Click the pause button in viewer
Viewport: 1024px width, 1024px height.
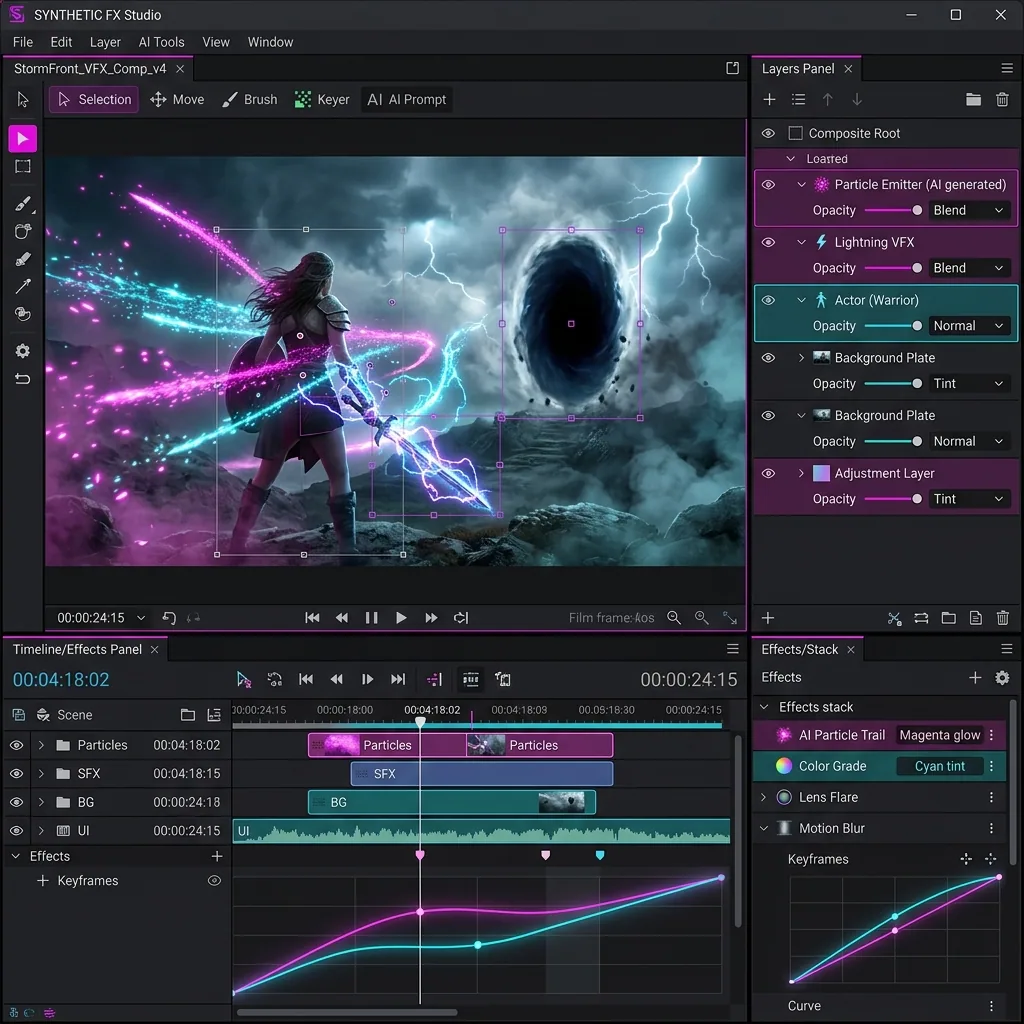371,618
